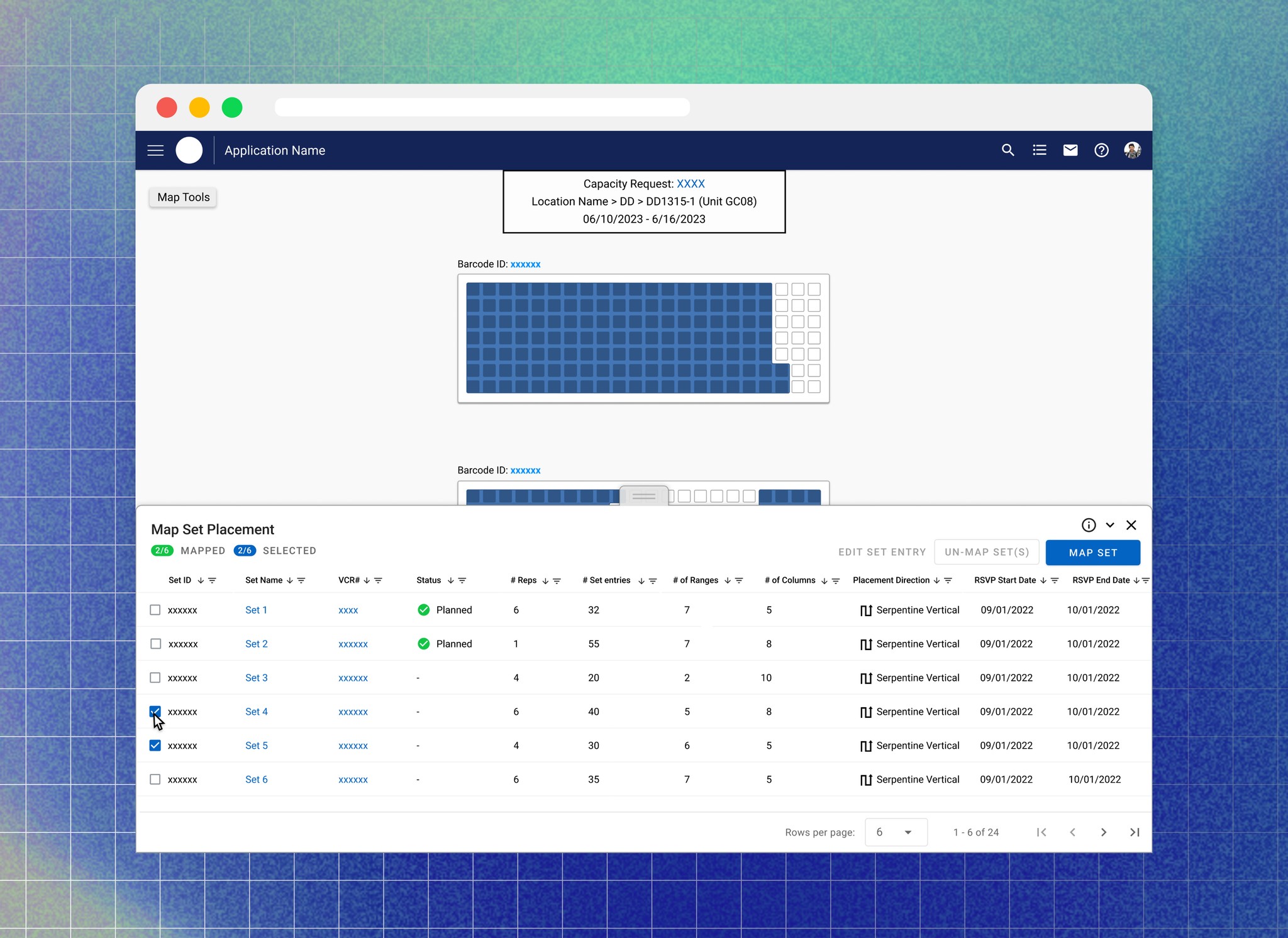Filter the Status column
Image resolution: width=1288 pixels, height=938 pixels.
tap(462, 580)
